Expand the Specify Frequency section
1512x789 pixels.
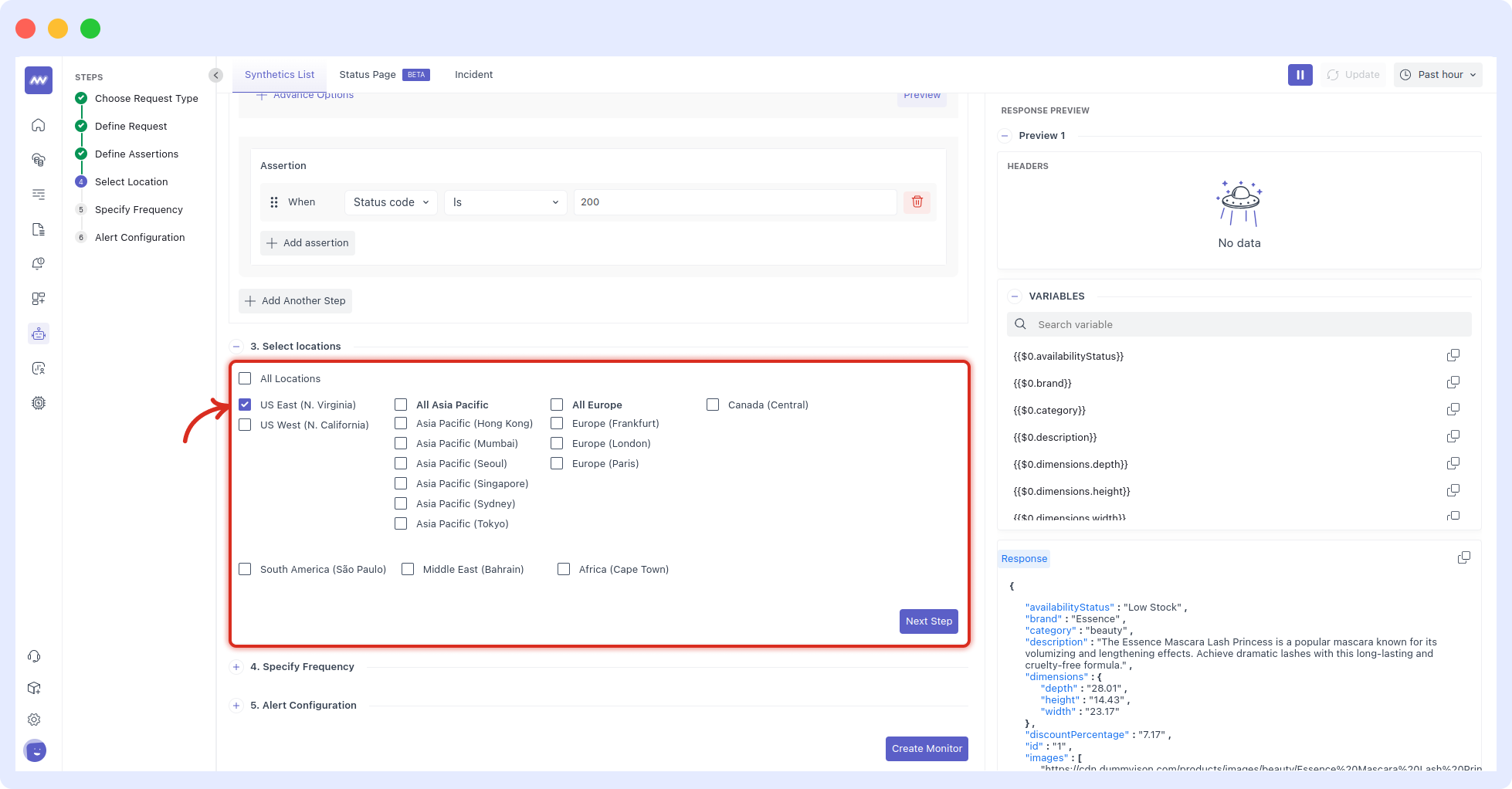click(x=236, y=667)
